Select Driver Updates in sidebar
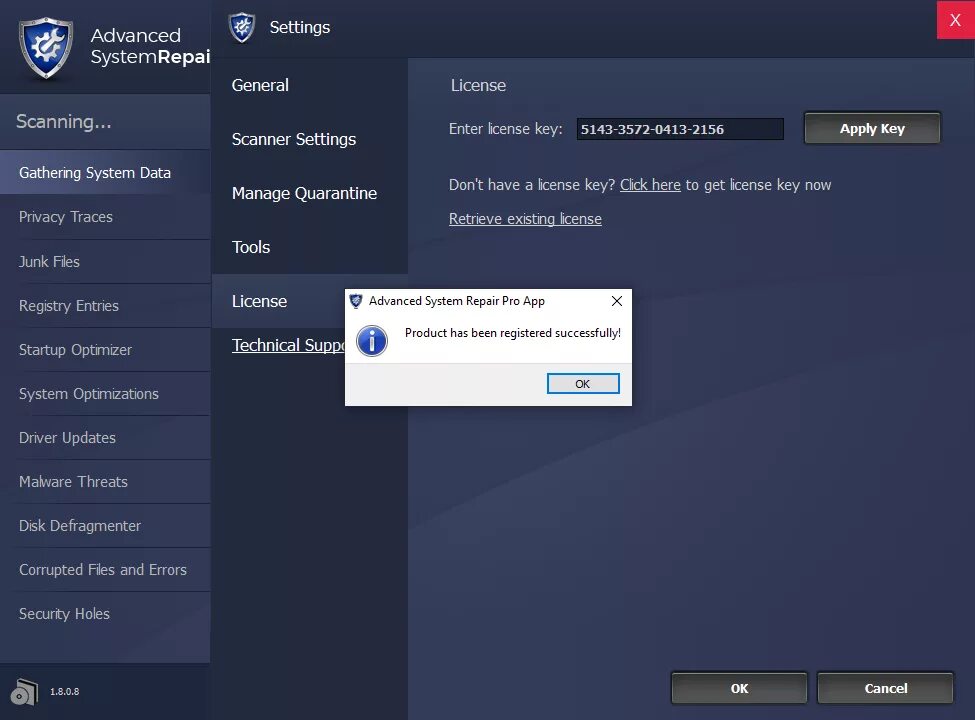This screenshot has height=720, width=975. 105,438
